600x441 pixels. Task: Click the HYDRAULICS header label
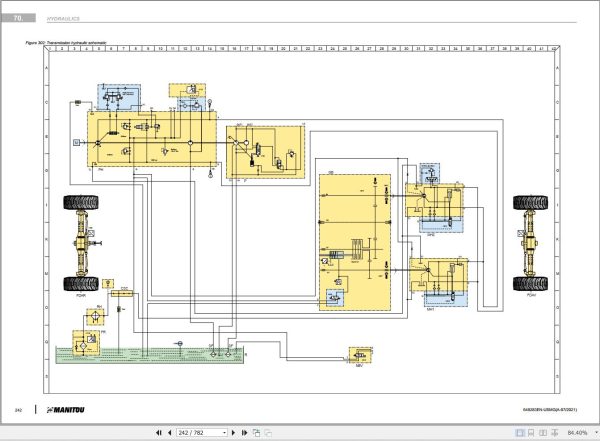click(x=63, y=18)
